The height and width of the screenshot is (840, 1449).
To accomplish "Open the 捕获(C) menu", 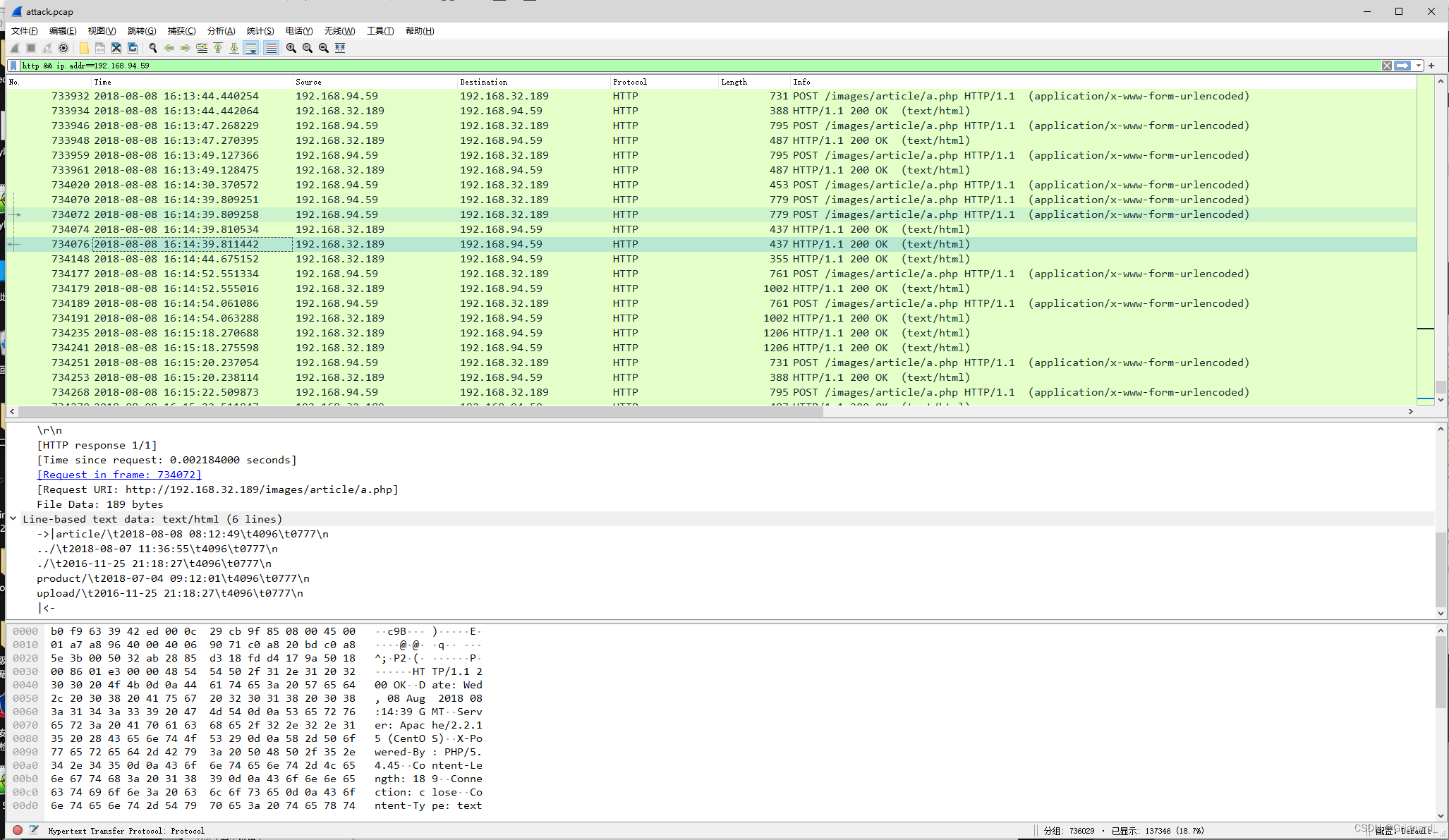I will pyautogui.click(x=181, y=31).
